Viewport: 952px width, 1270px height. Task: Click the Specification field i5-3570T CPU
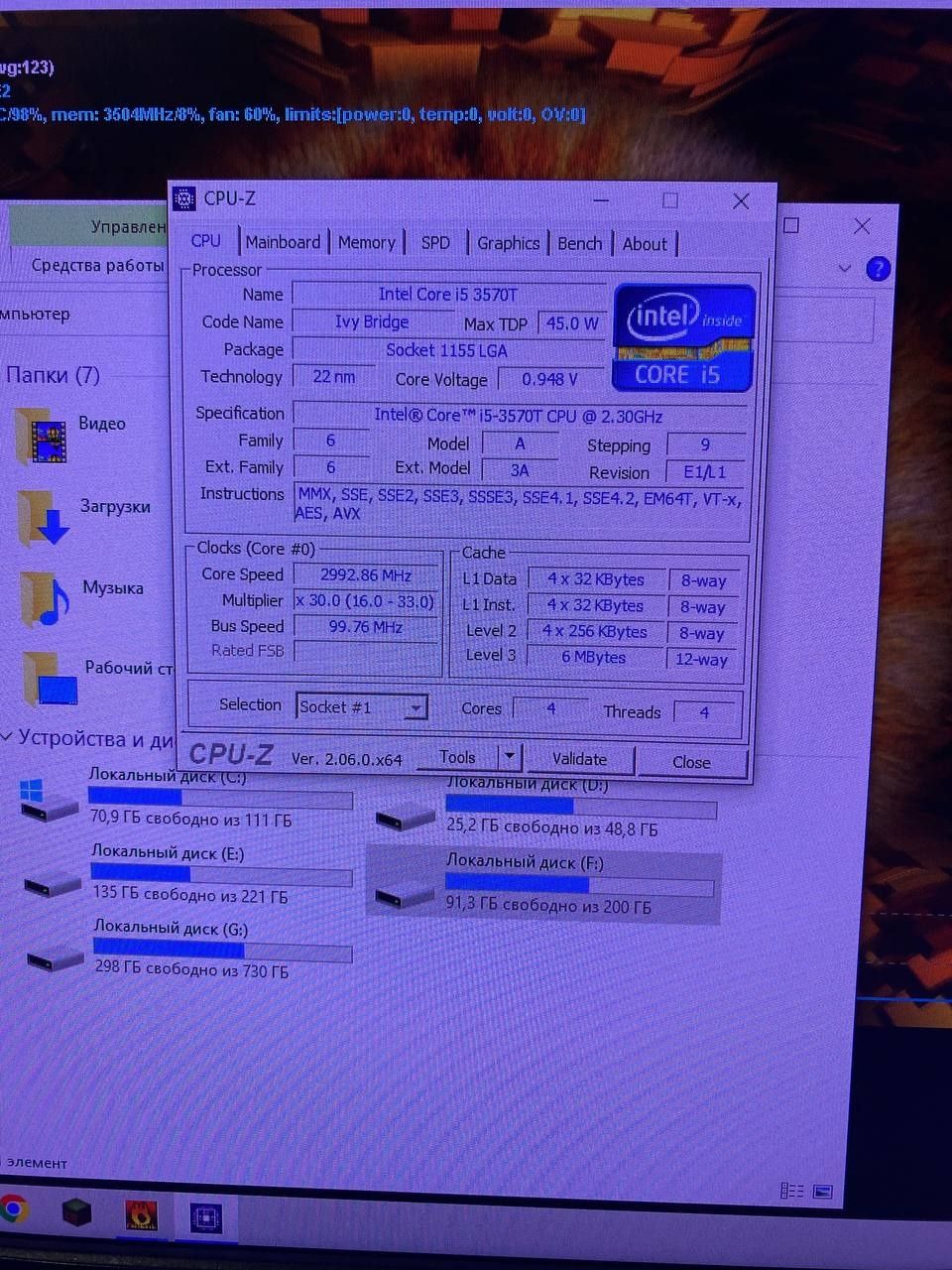(519, 416)
